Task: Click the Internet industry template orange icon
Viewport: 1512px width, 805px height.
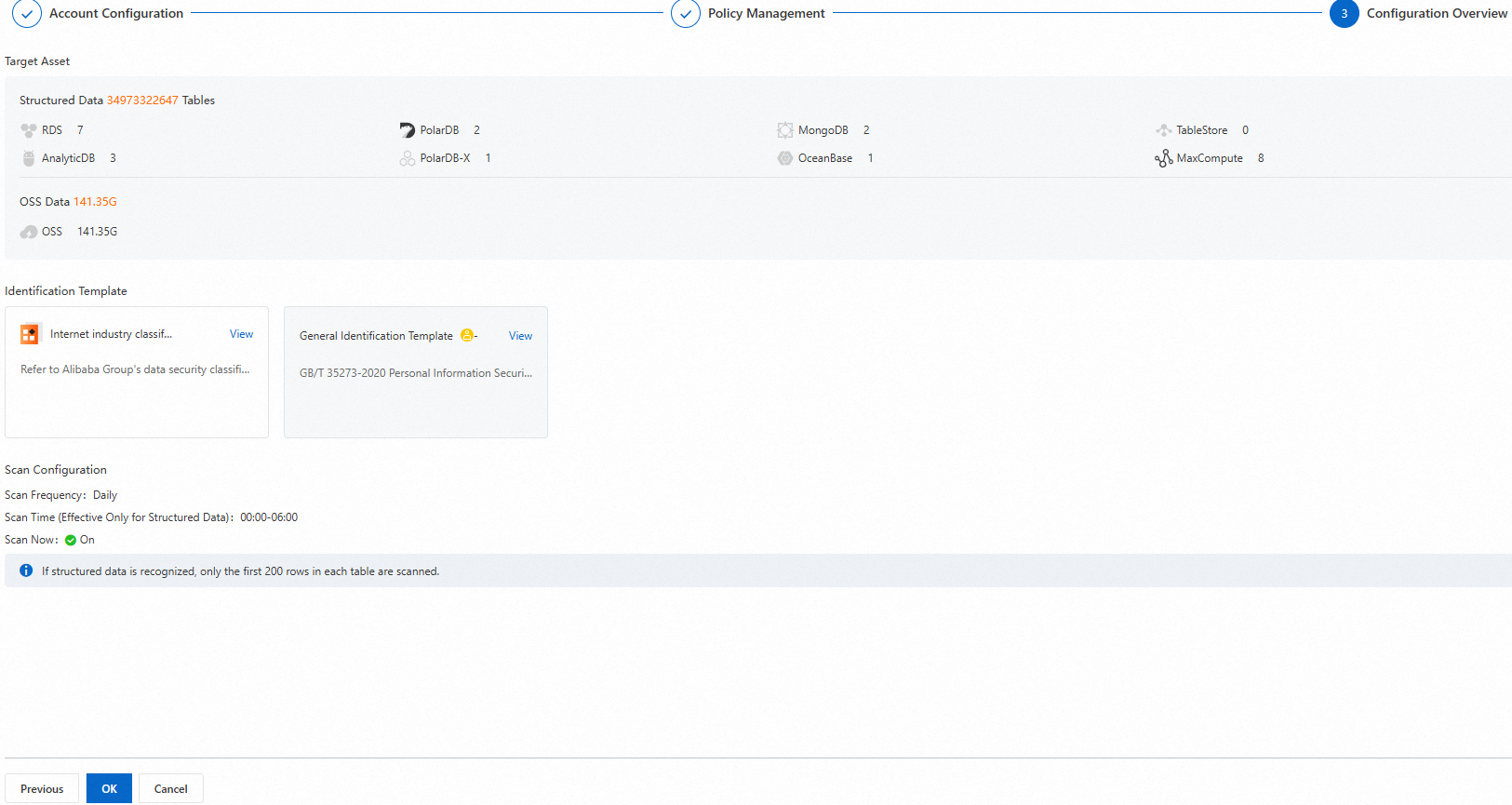Action: pos(30,334)
